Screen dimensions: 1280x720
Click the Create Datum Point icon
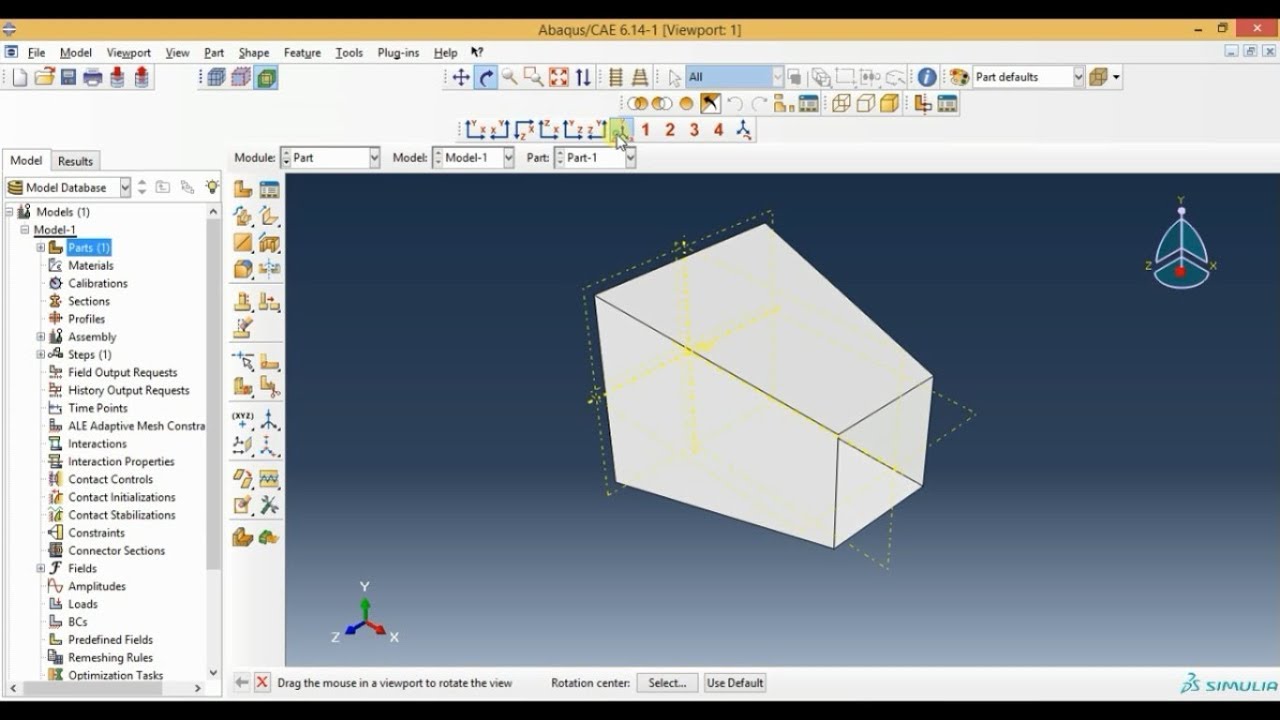pos(243,419)
